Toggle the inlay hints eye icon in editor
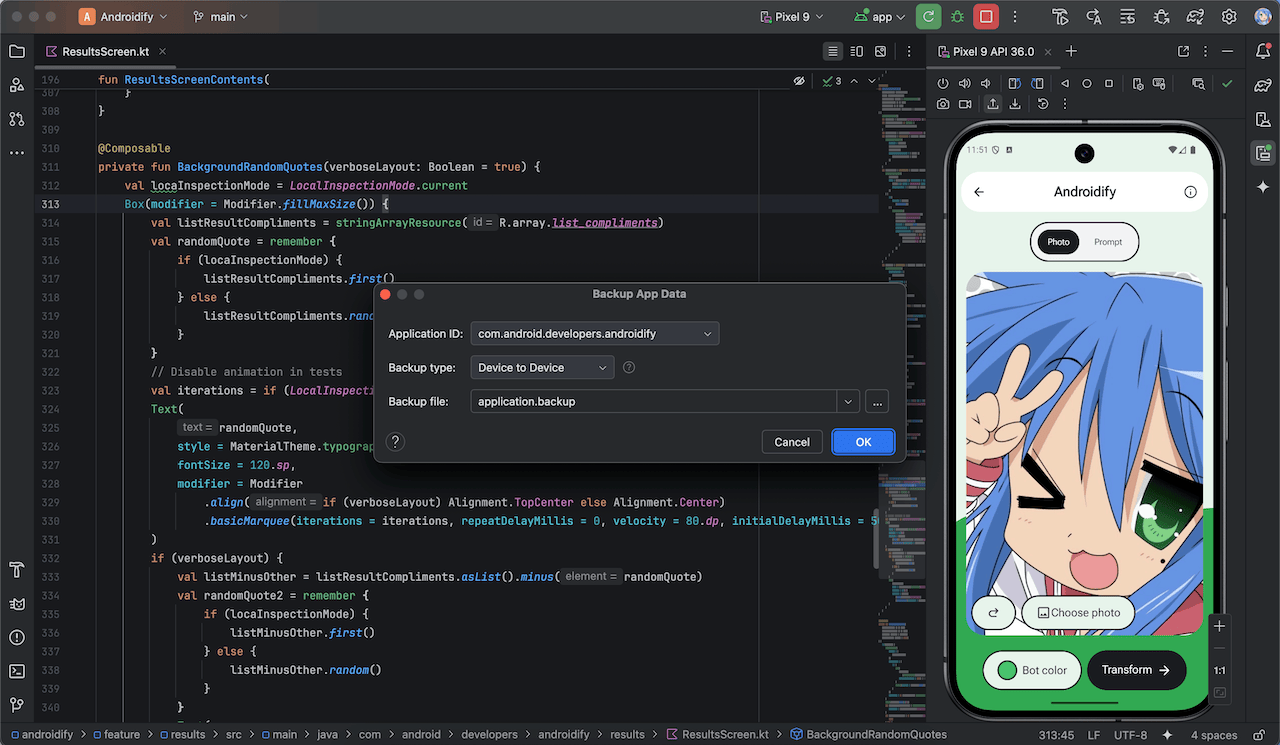The width and height of the screenshot is (1280, 745). (799, 81)
